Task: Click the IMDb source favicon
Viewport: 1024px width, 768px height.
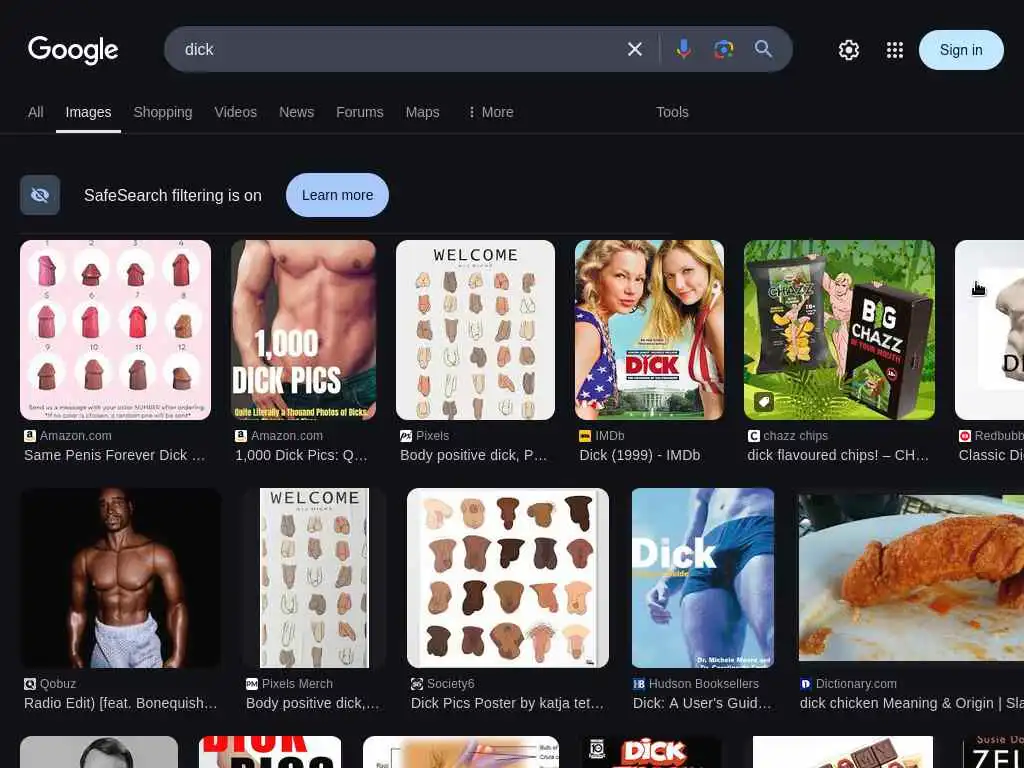Action: (x=585, y=436)
